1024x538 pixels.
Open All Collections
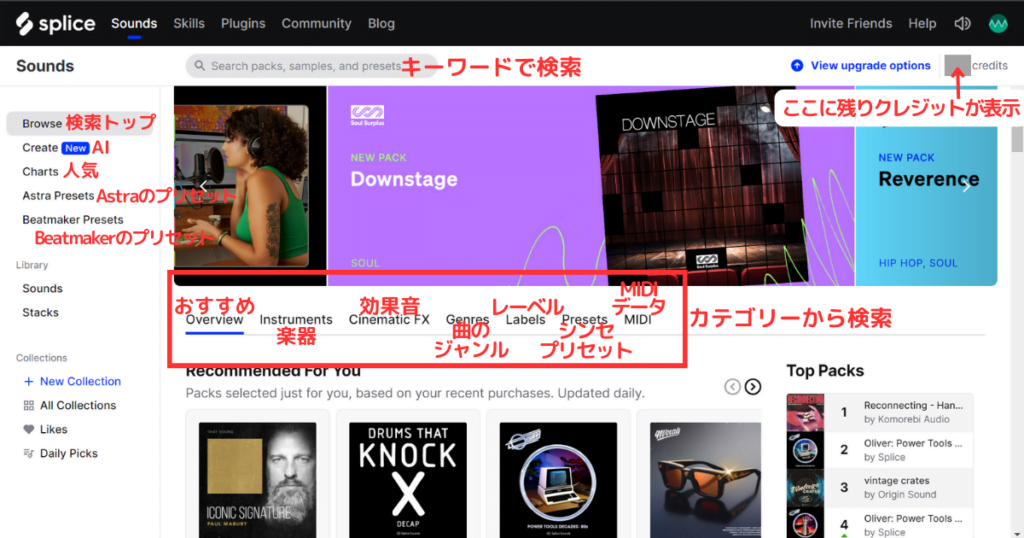click(78, 405)
